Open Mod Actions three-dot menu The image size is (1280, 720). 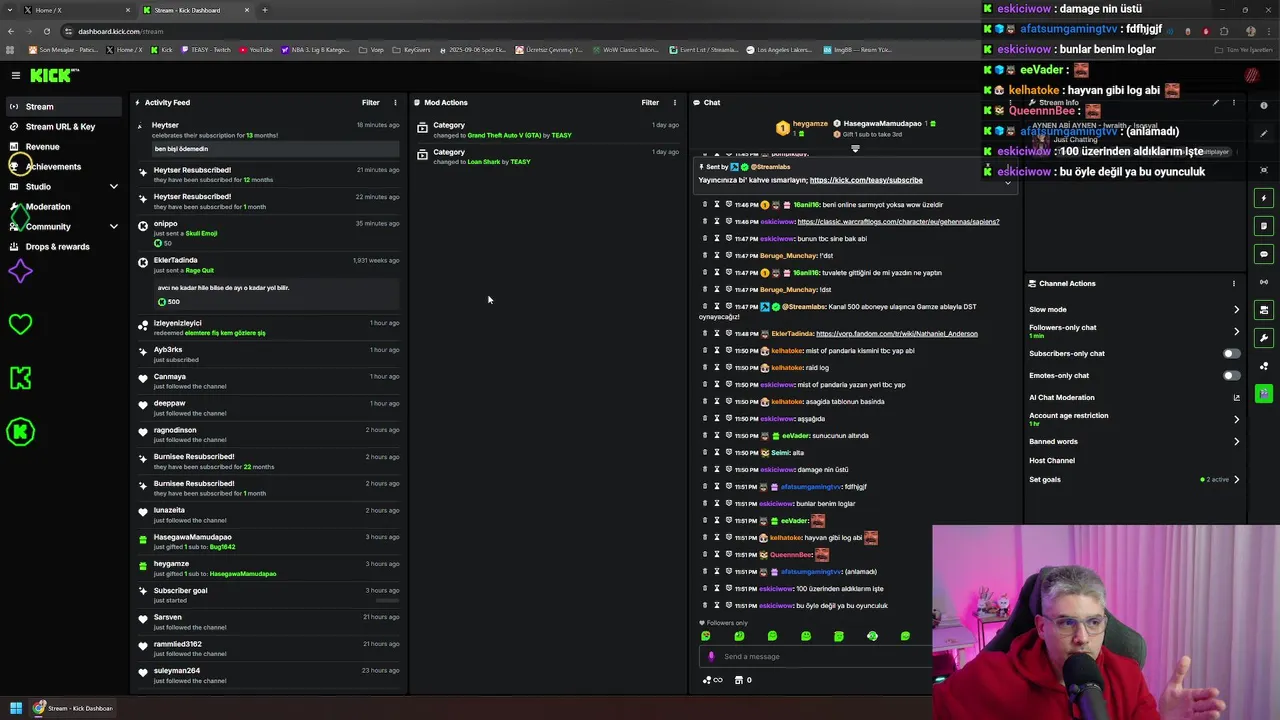(x=674, y=102)
